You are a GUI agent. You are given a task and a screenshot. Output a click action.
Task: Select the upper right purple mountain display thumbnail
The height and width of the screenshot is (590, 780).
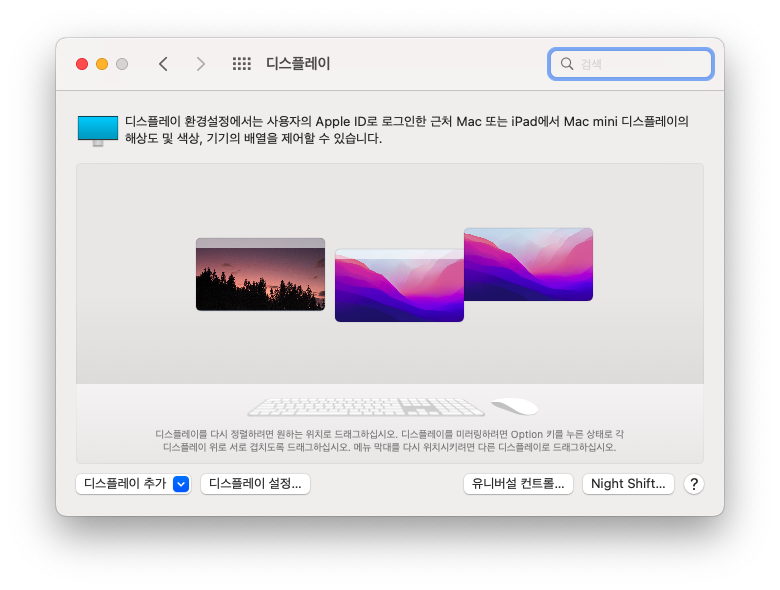pyautogui.click(x=528, y=264)
